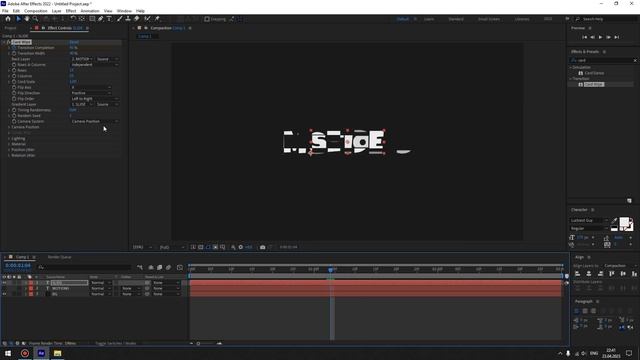Clear the Effects & Presets search

tap(635, 60)
